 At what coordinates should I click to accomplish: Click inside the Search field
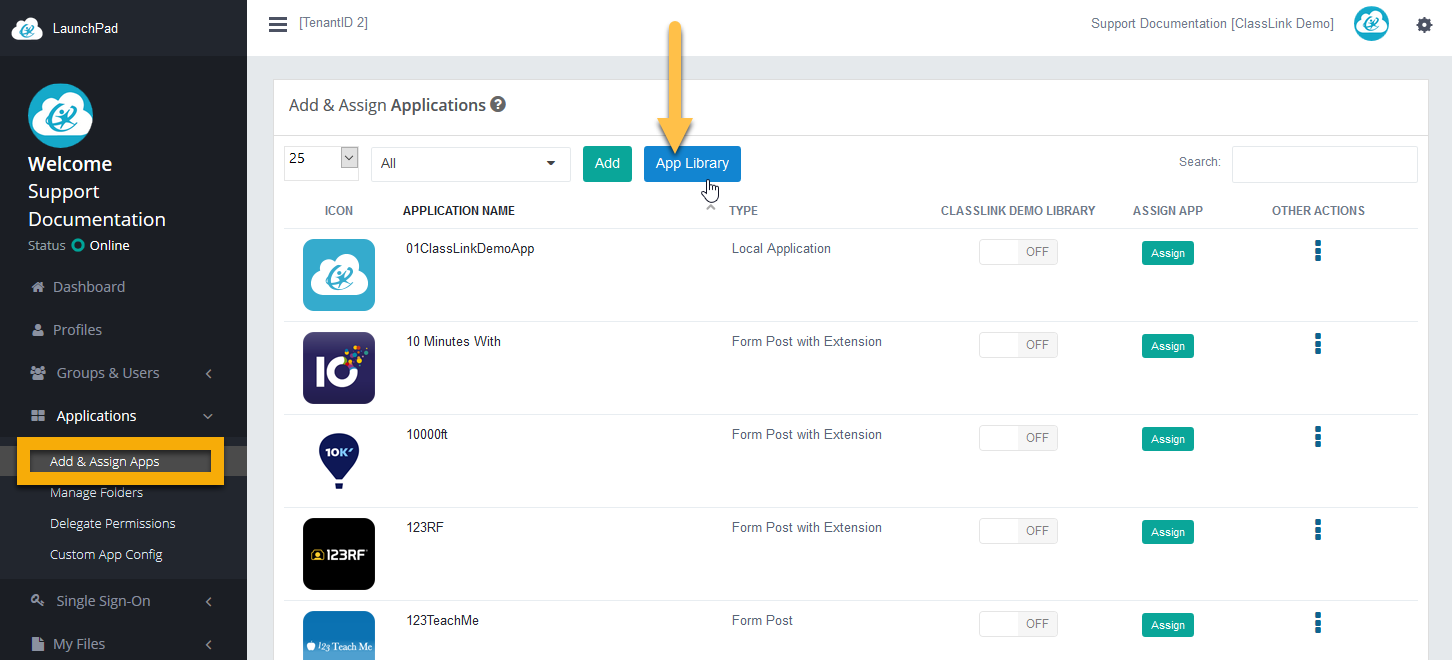coord(1324,163)
